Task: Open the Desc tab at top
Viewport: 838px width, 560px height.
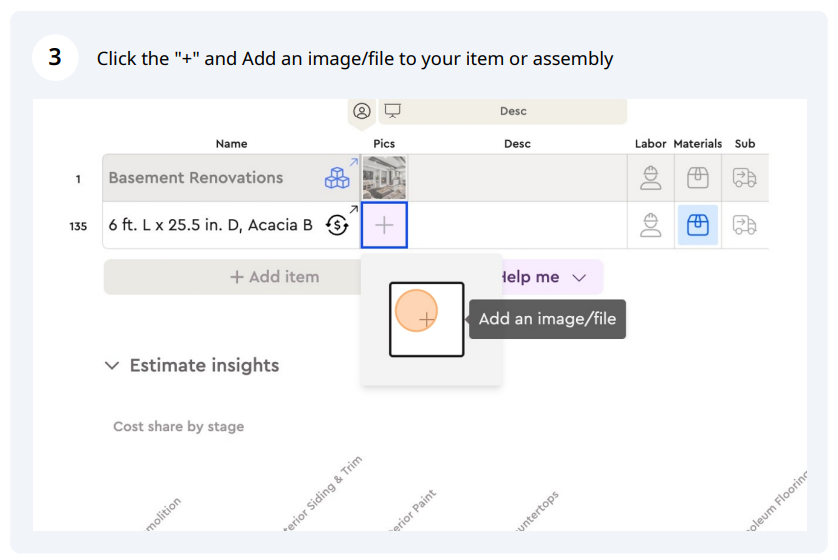Action: (x=503, y=111)
